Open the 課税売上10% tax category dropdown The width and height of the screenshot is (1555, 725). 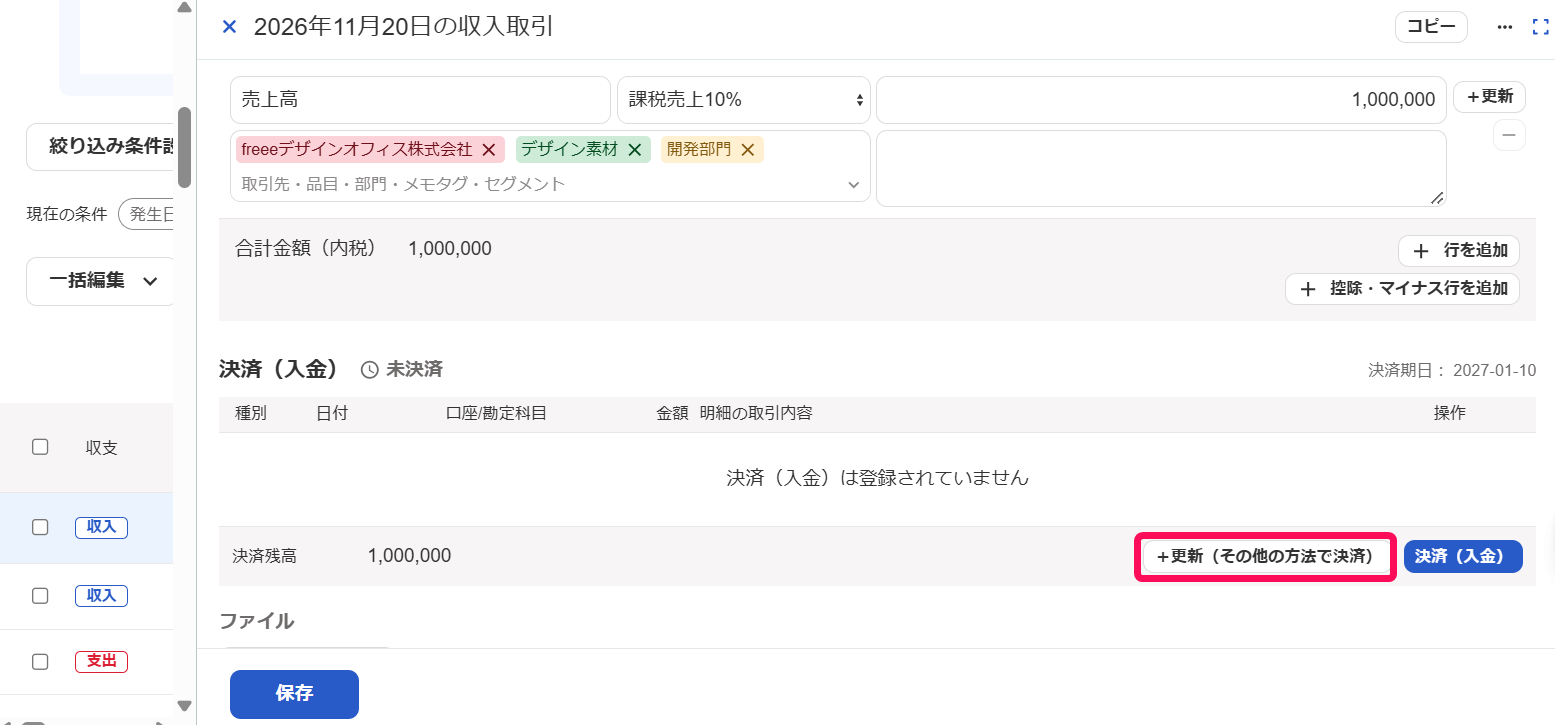[744, 100]
